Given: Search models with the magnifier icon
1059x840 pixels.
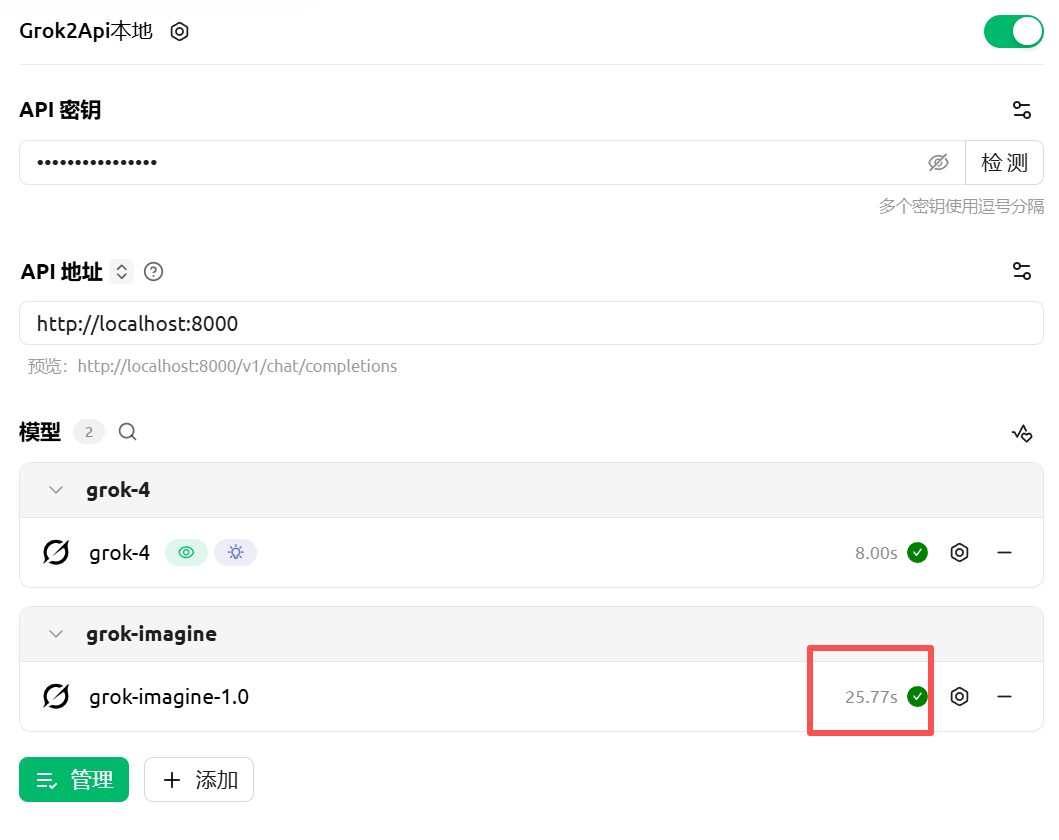Looking at the screenshot, I should (127, 432).
